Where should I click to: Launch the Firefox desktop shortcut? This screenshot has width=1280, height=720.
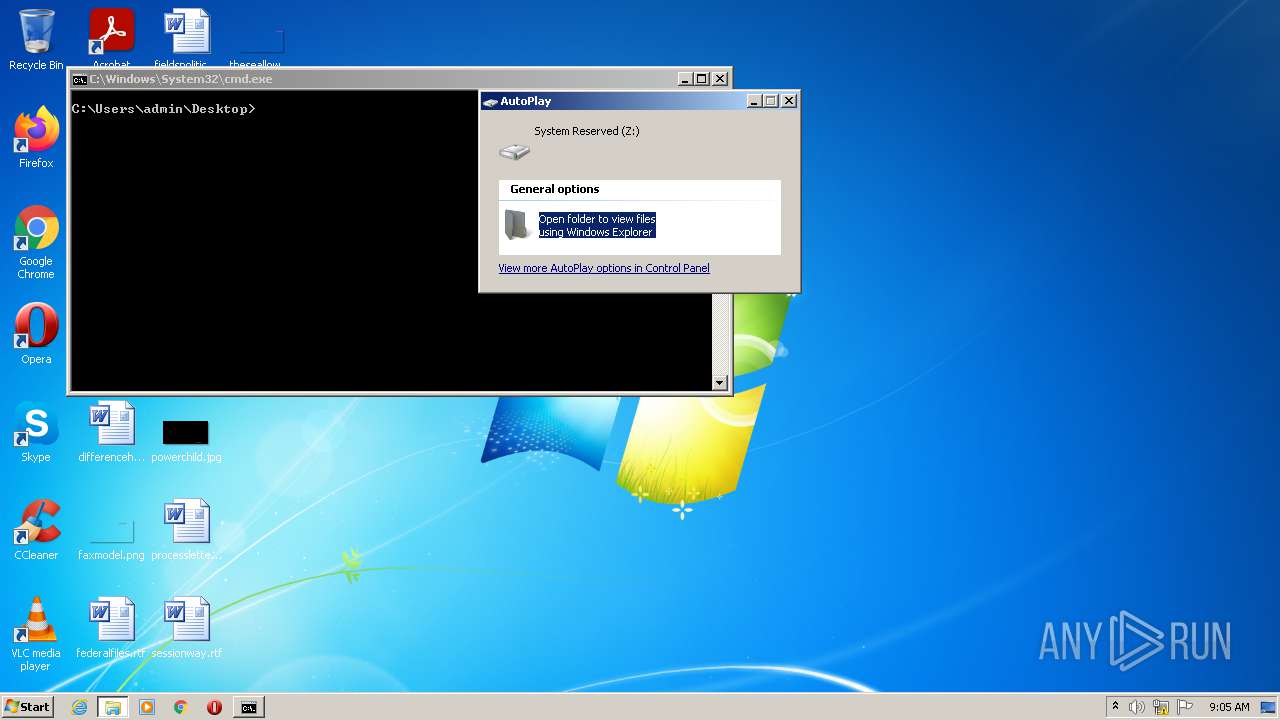(36, 137)
